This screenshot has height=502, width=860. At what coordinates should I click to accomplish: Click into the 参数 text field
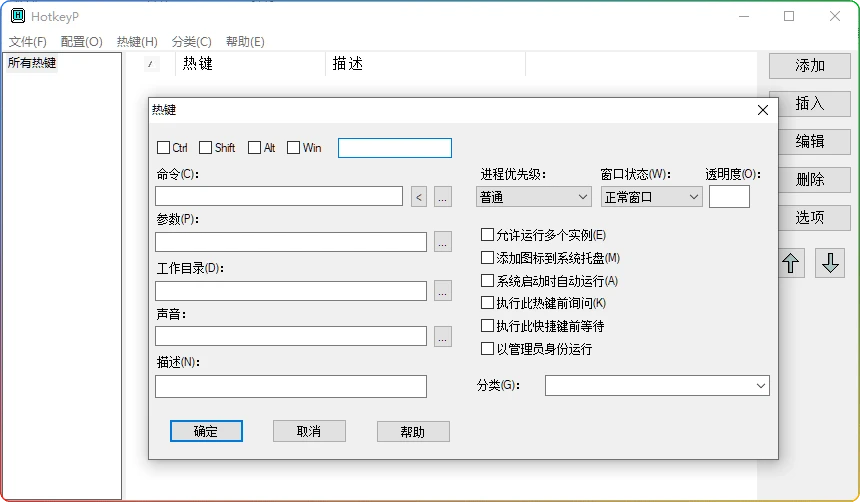(291, 242)
